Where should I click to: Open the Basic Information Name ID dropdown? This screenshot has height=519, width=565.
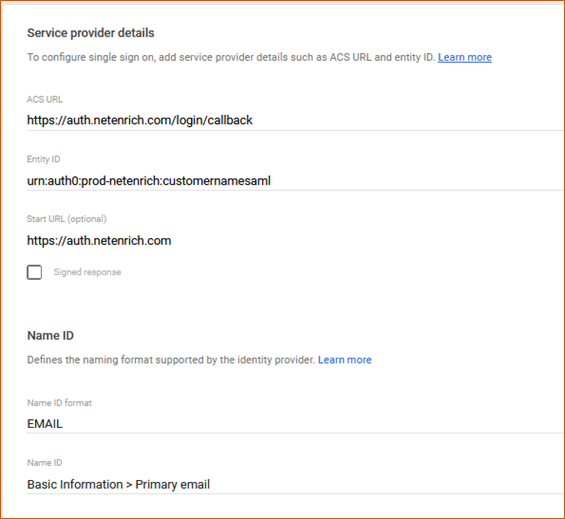tap(295, 484)
